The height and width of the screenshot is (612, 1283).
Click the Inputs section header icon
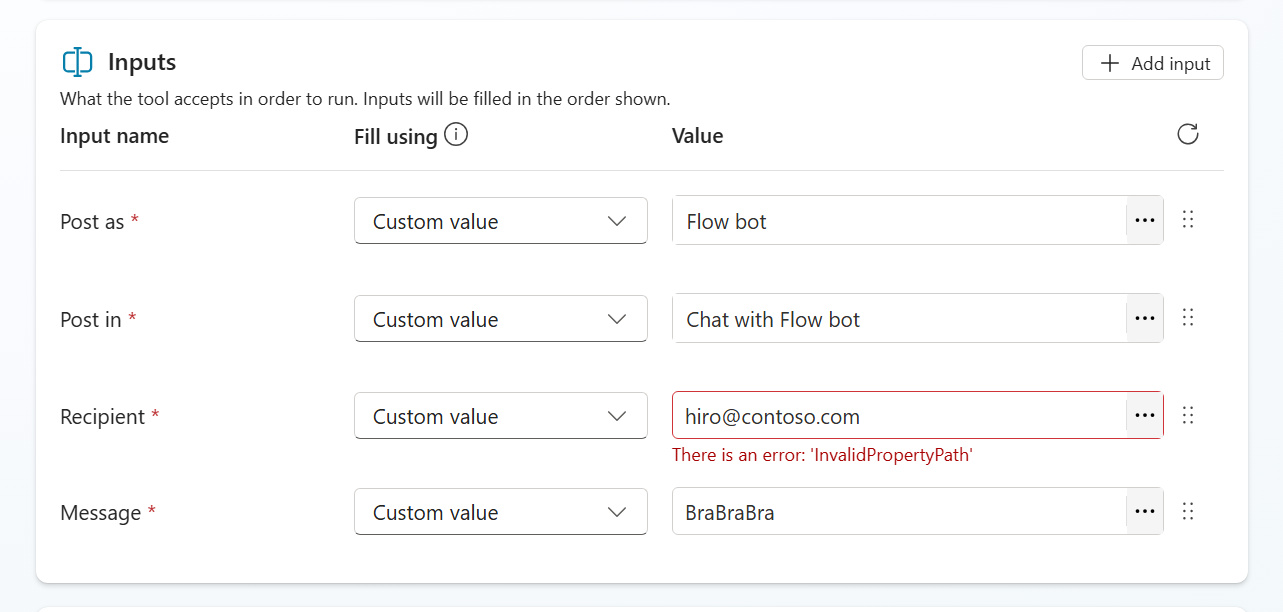pos(77,62)
